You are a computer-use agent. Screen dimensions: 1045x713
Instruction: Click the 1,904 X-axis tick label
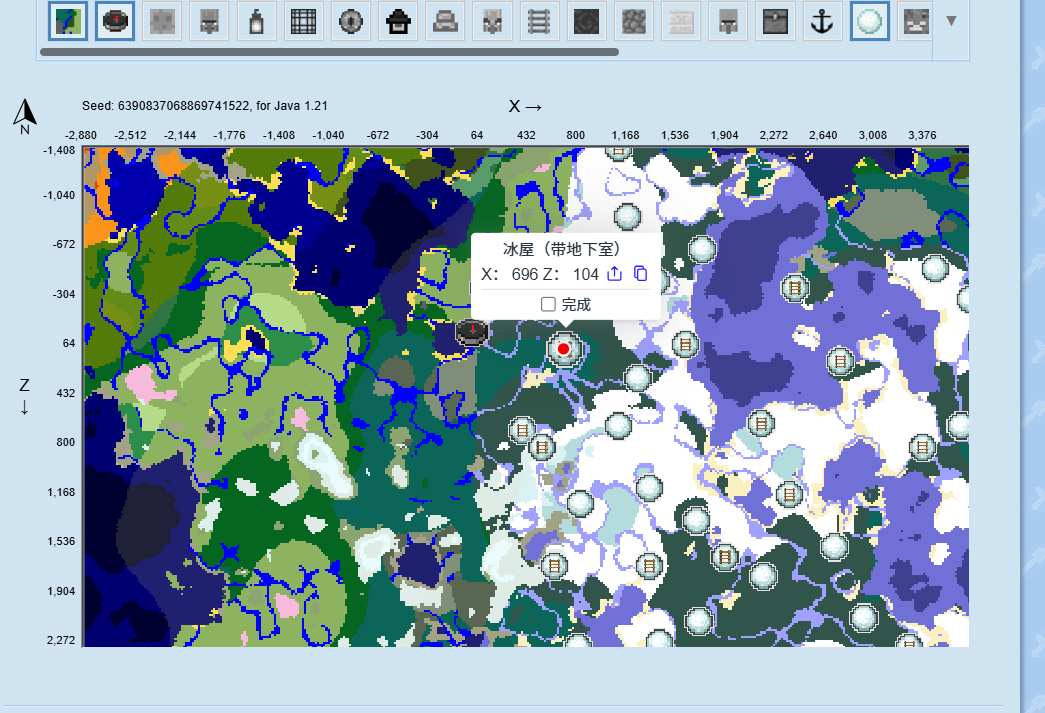click(x=724, y=135)
